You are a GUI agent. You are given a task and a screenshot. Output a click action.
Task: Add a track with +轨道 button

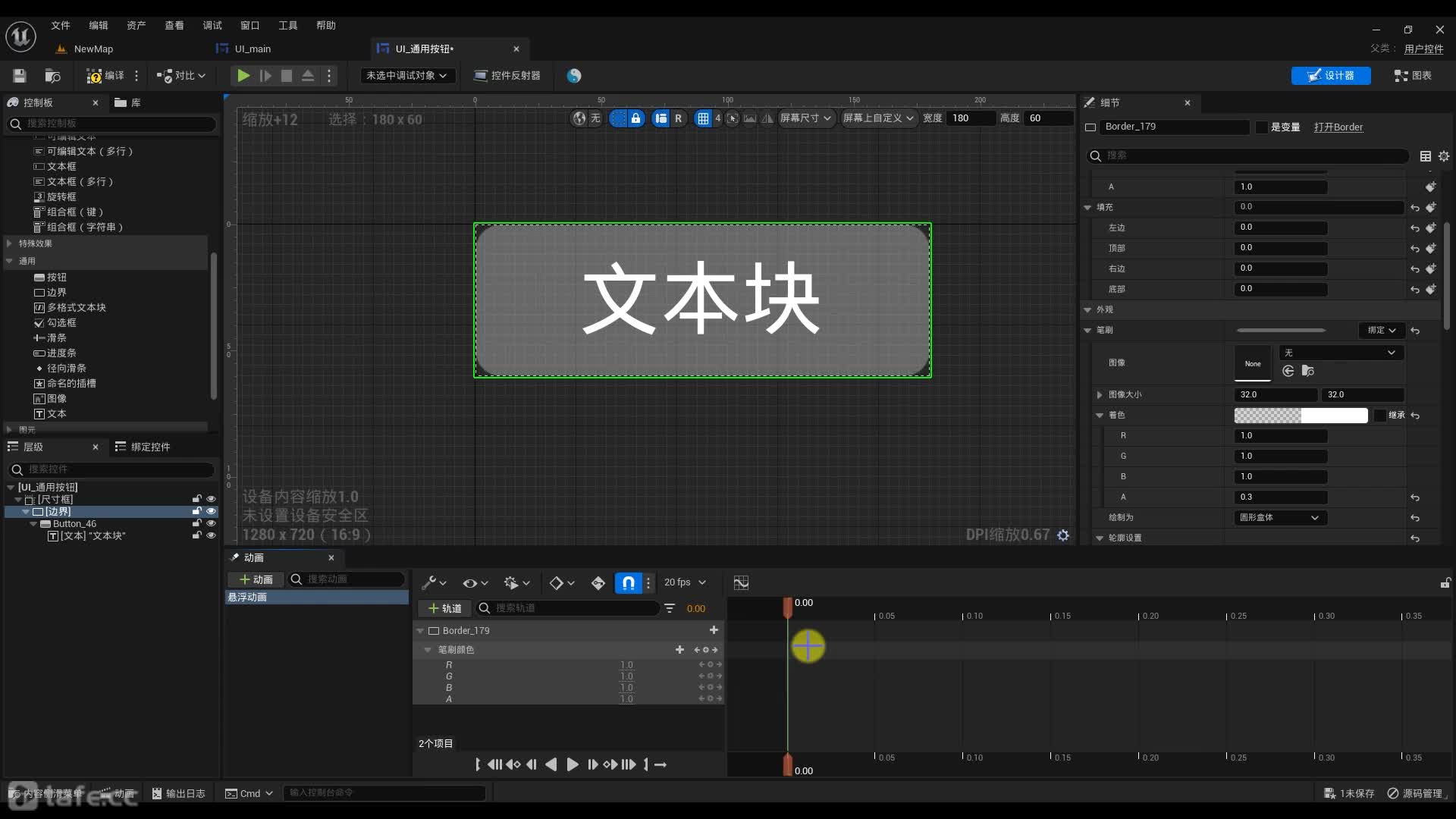point(444,608)
